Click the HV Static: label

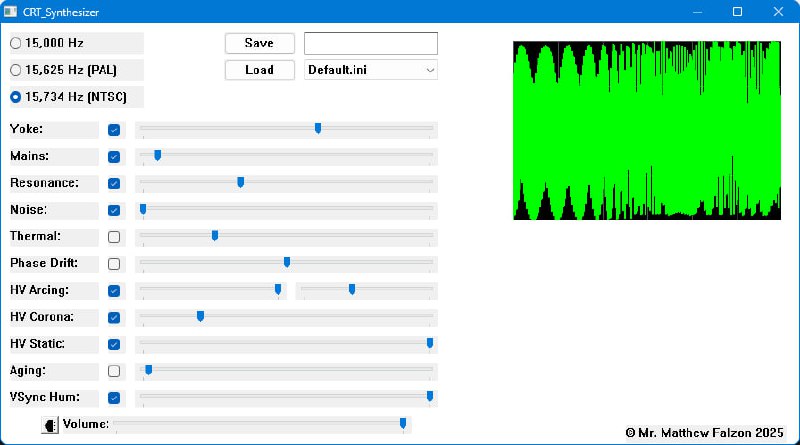[37, 344]
